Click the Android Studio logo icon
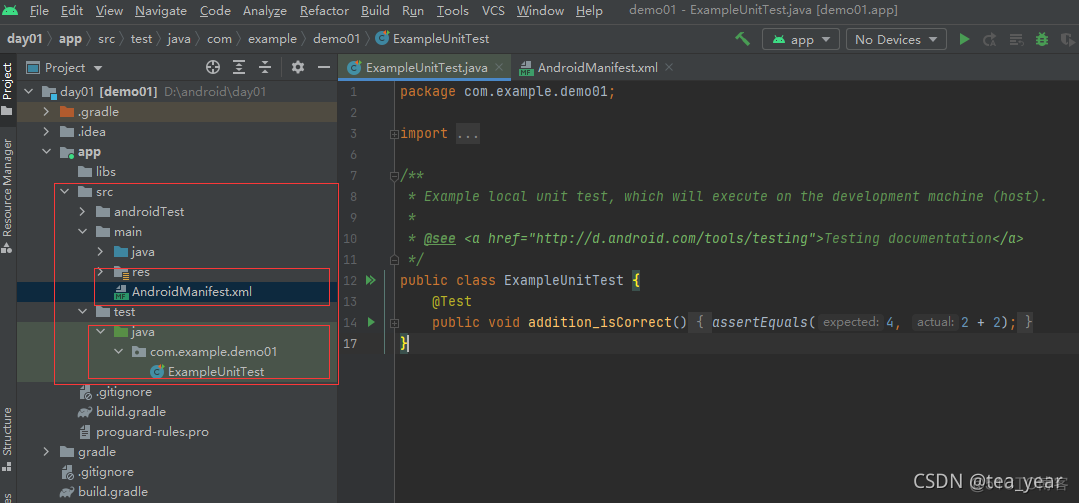The height and width of the screenshot is (503, 1079). [x=11, y=11]
